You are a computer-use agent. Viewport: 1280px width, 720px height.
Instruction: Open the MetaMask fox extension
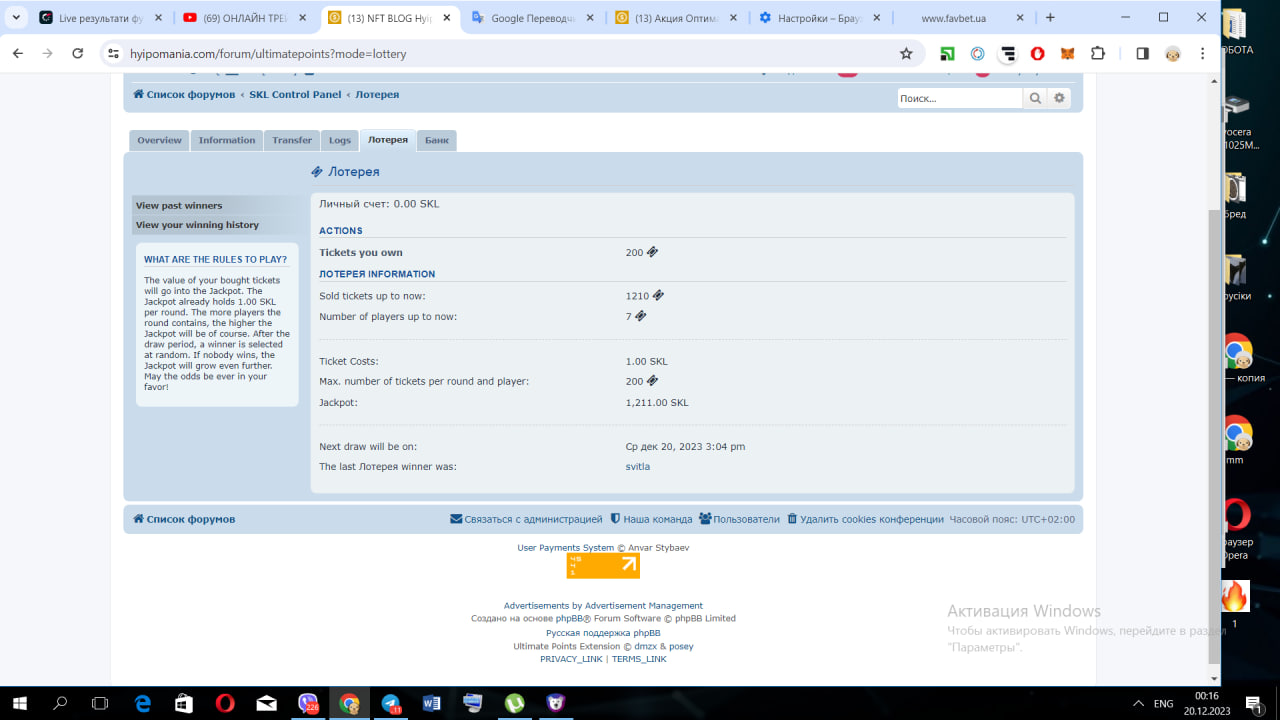pos(1067,54)
